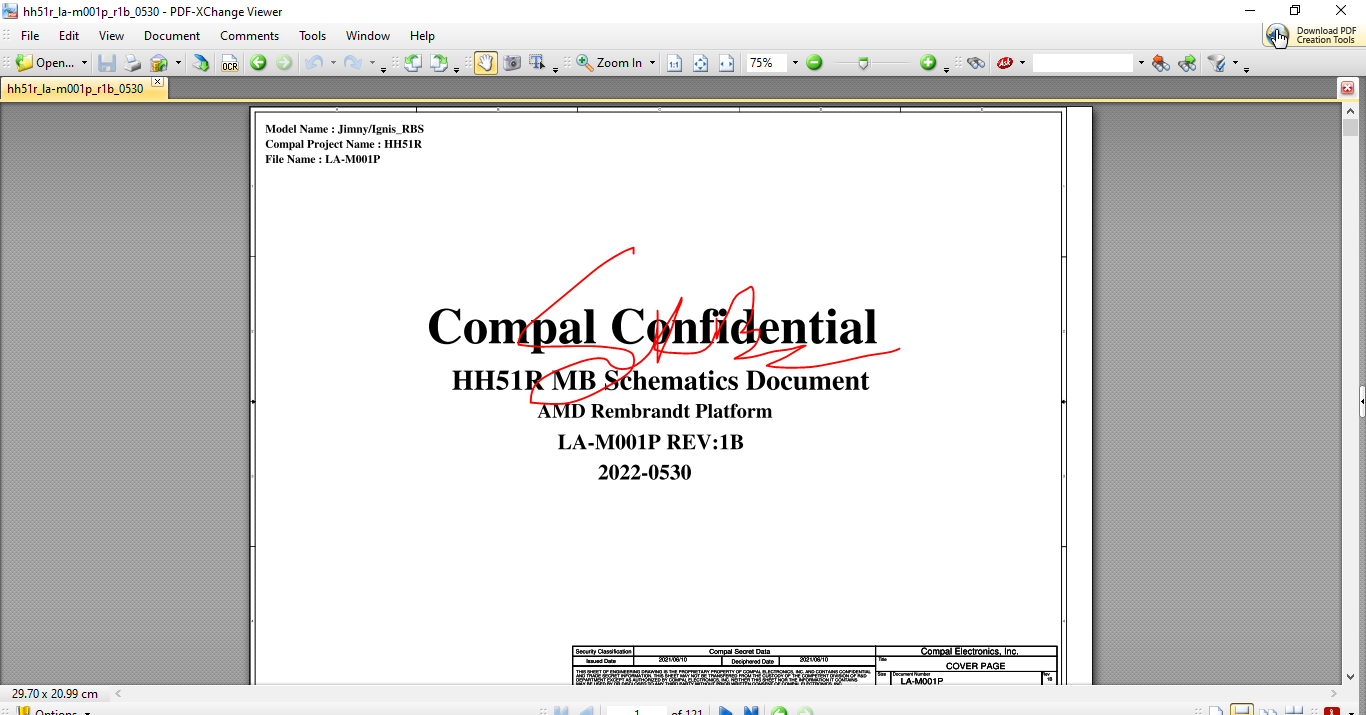Image resolution: width=1366 pixels, height=715 pixels.
Task: Open the Help menu
Action: pyautogui.click(x=422, y=35)
